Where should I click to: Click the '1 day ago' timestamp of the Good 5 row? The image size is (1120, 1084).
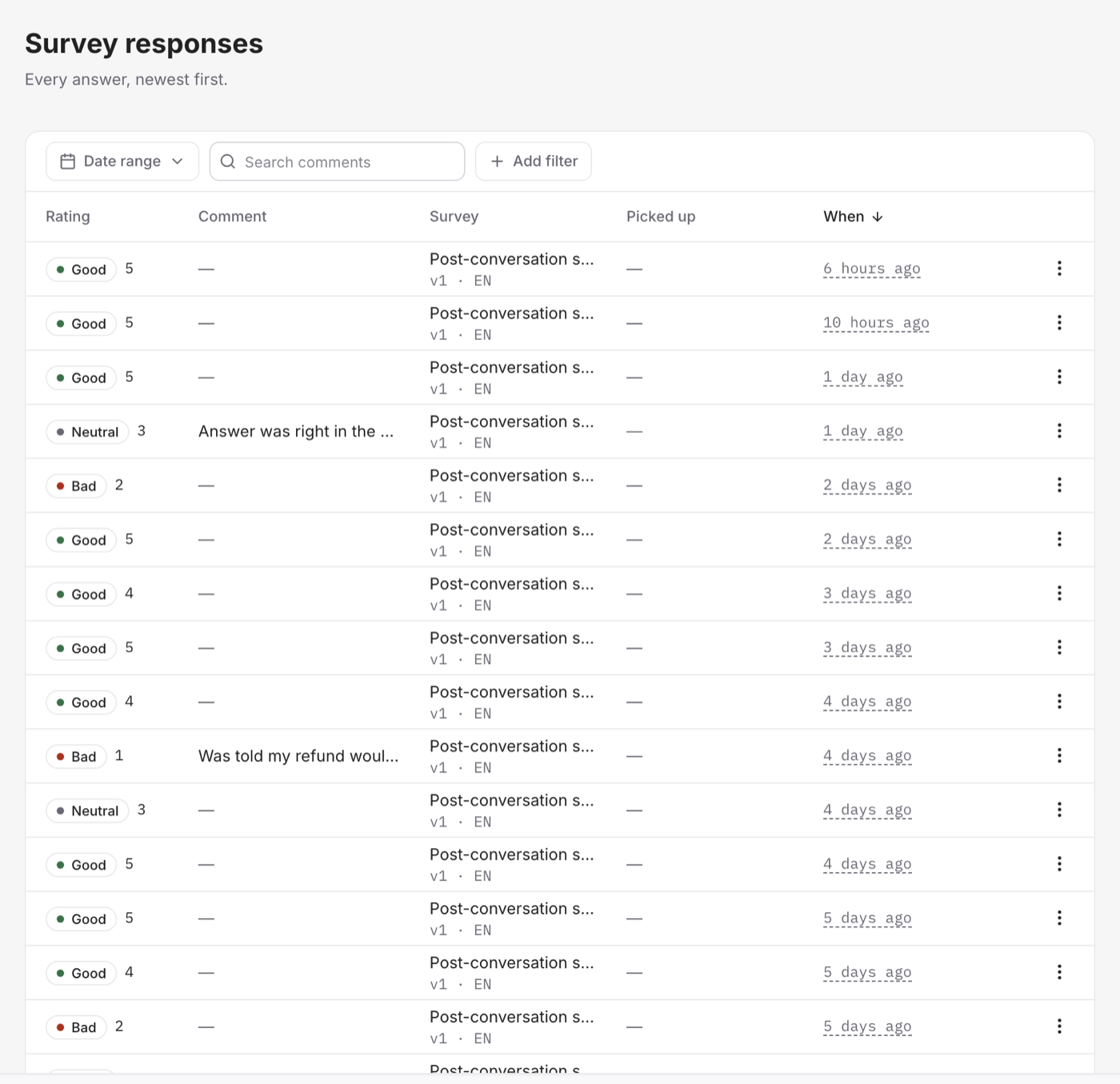tap(863, 377)
